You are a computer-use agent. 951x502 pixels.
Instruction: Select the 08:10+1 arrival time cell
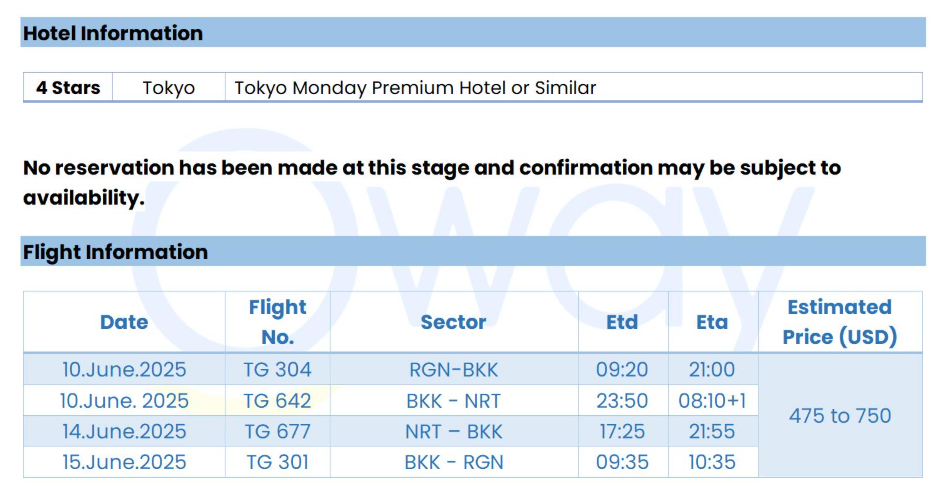[713, 401]
